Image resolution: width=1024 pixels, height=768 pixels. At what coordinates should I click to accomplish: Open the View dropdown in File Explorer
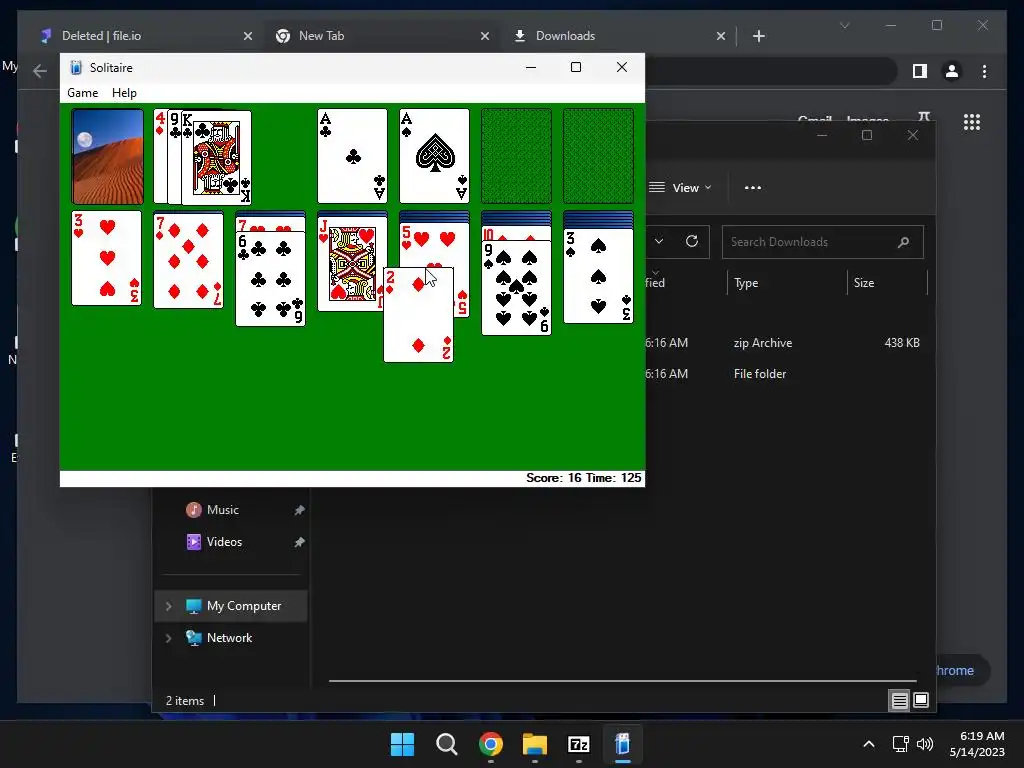click(680, 188)
